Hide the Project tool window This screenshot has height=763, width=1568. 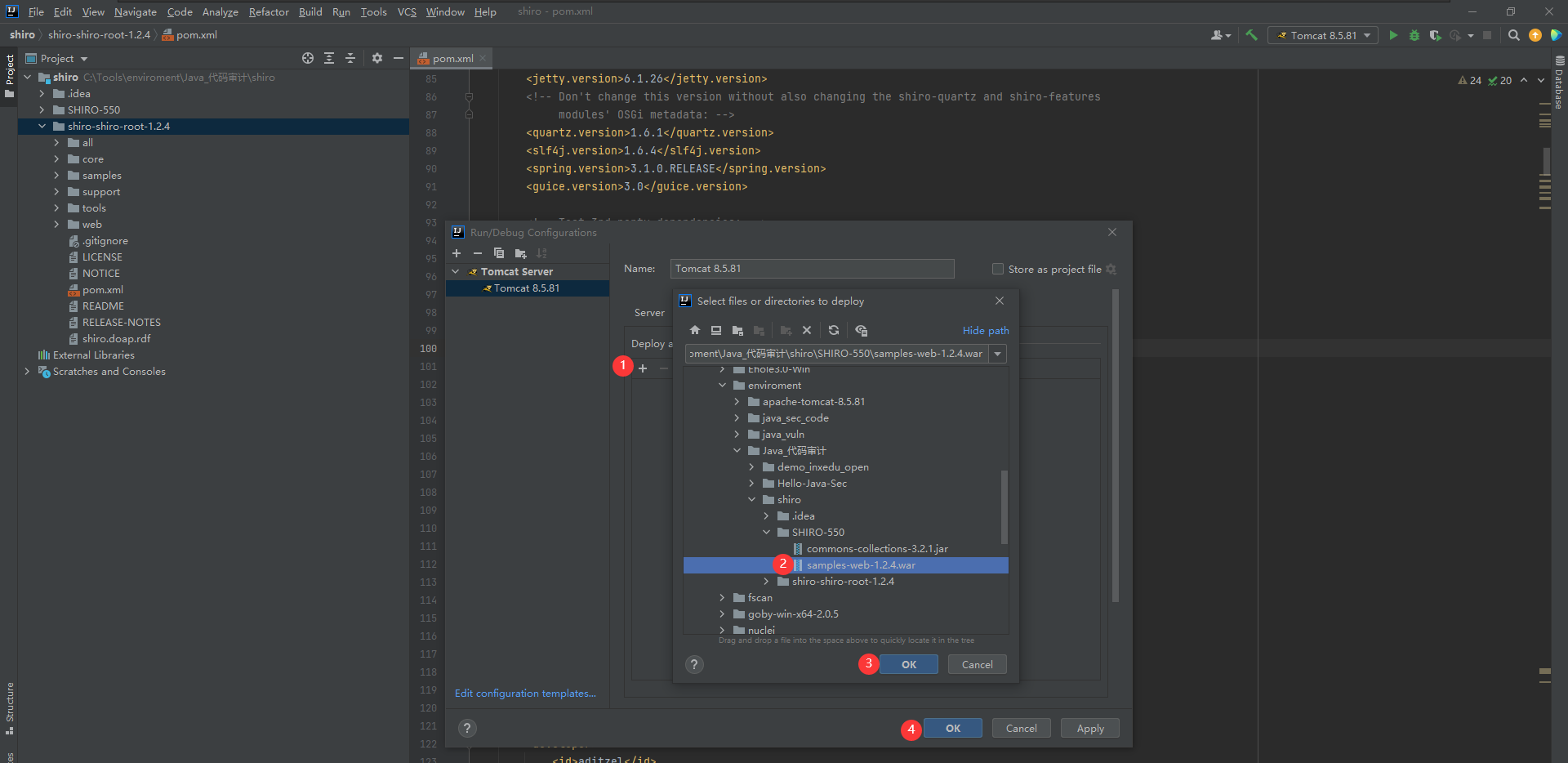tap(399, 58)
